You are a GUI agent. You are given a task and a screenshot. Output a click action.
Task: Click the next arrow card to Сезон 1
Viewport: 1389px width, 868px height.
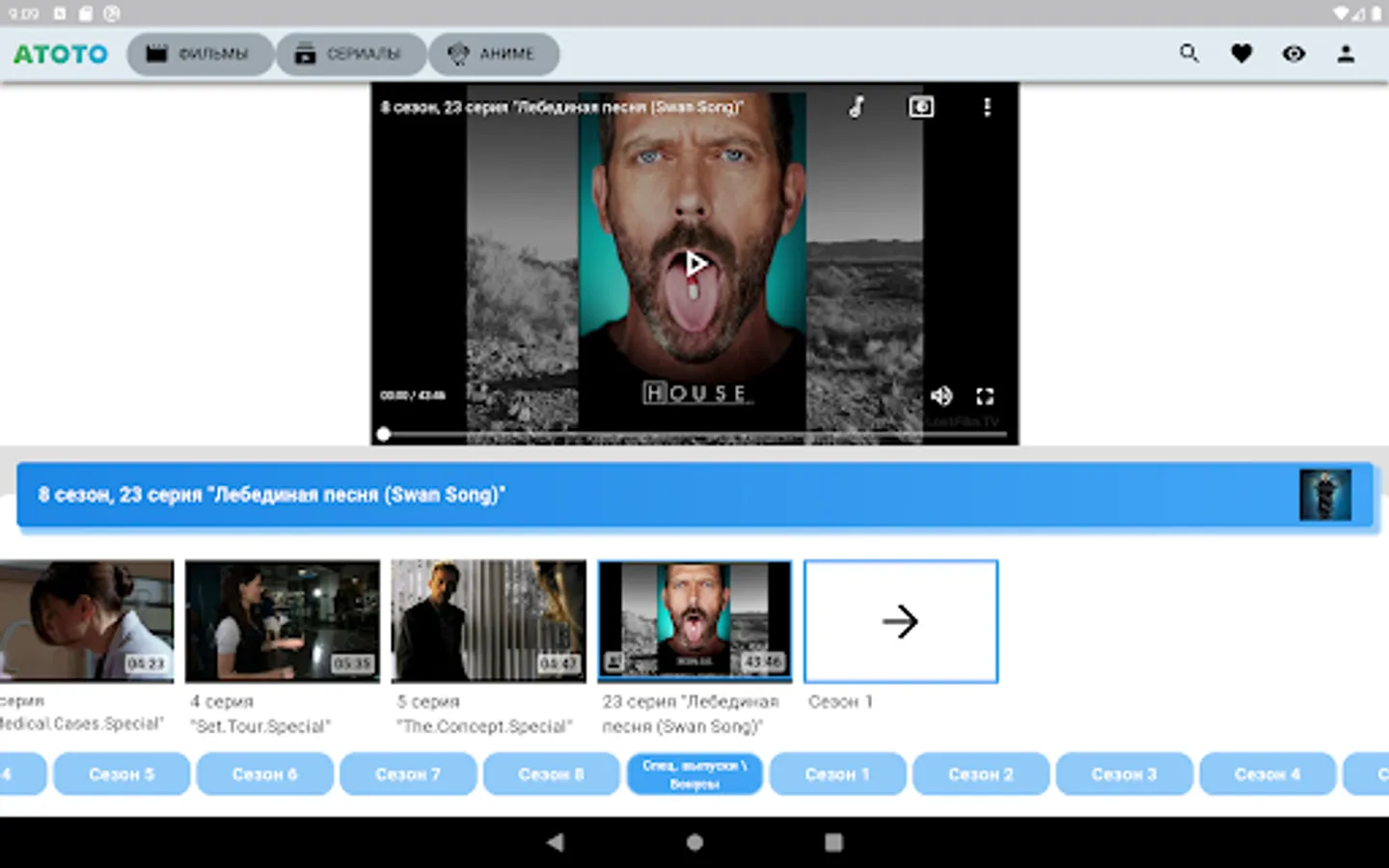901,621
